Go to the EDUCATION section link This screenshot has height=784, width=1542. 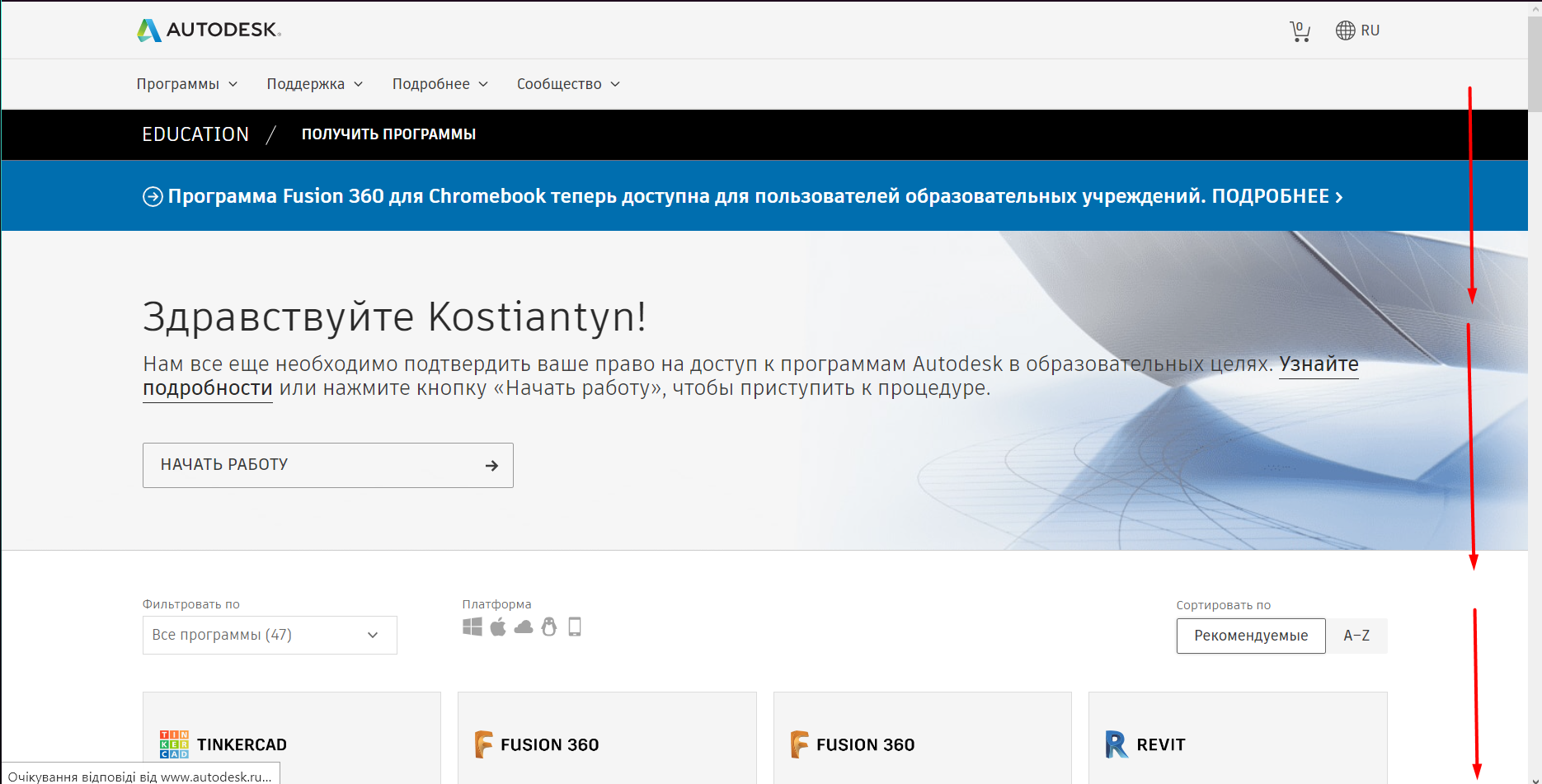coord(195,134)
